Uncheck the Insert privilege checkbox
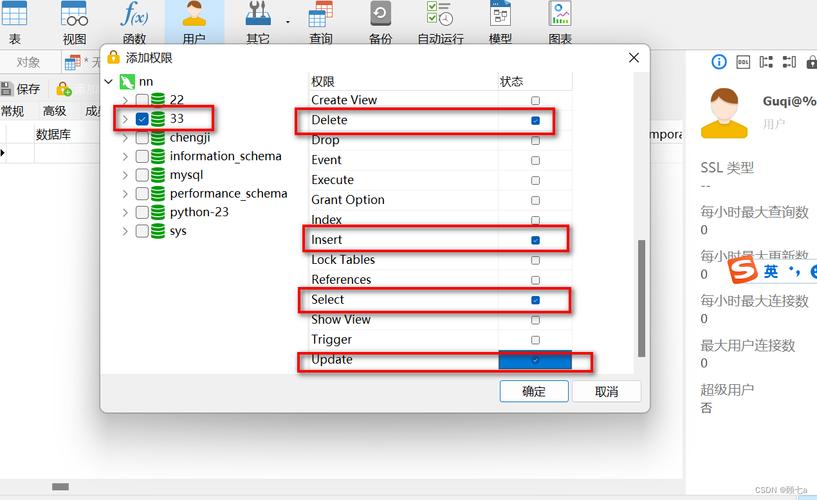Screen dimensions: 817x500 535,240
